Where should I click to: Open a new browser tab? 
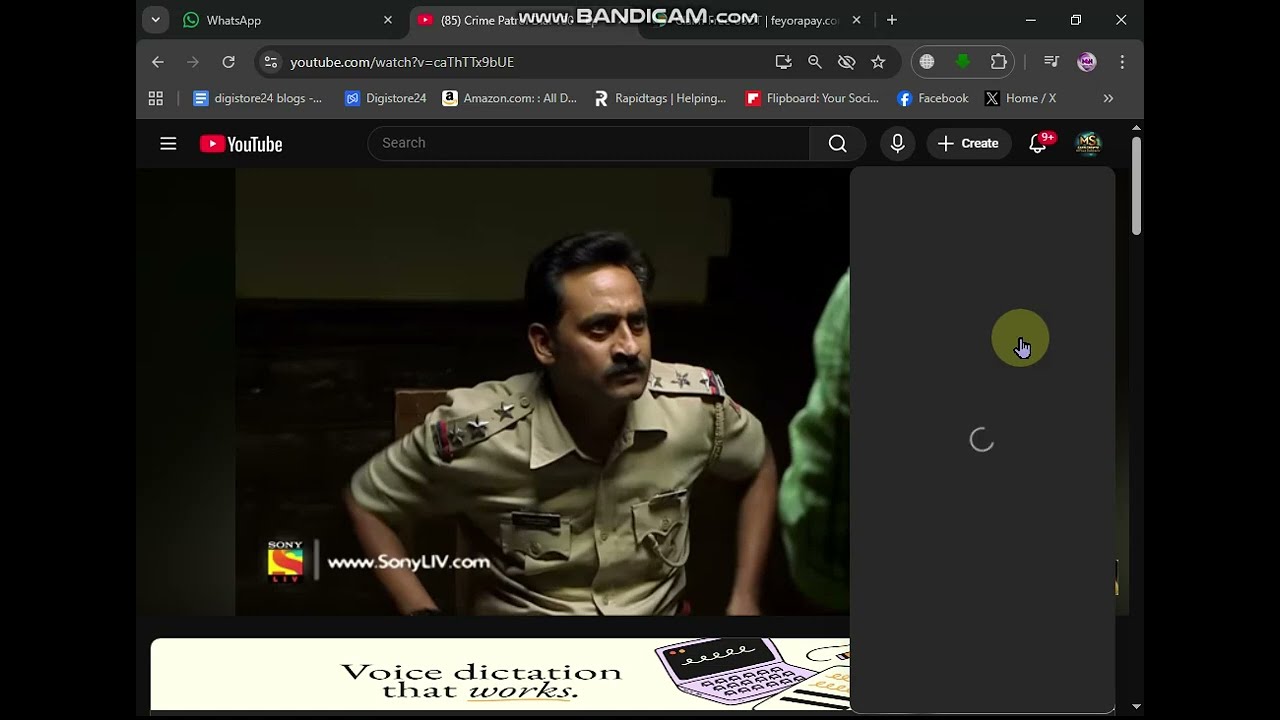point(892,20)
